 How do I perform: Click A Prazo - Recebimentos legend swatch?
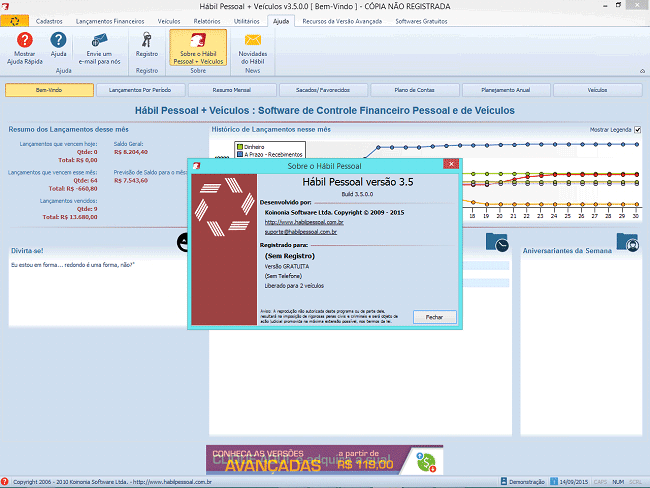[240, 154]
